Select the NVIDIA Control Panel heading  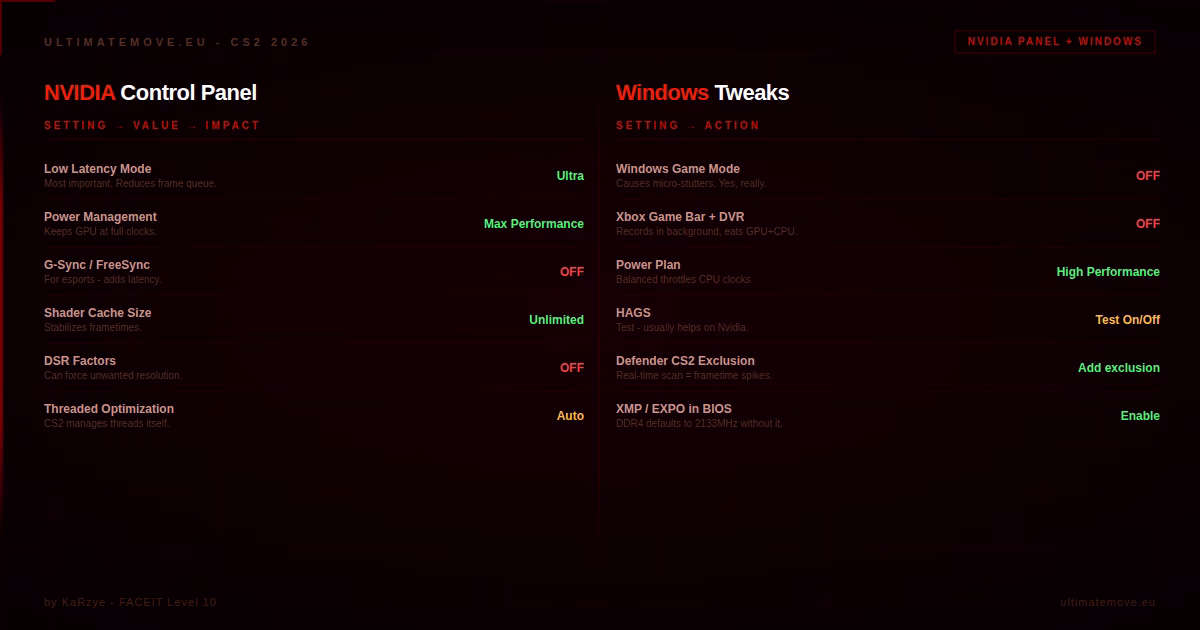(150, 93)
